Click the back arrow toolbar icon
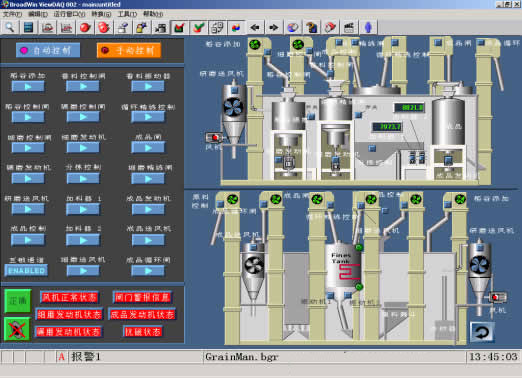Image resolution: width=522 pixels, height=378 pixels. pyautogui.click(x=255, y=27)
